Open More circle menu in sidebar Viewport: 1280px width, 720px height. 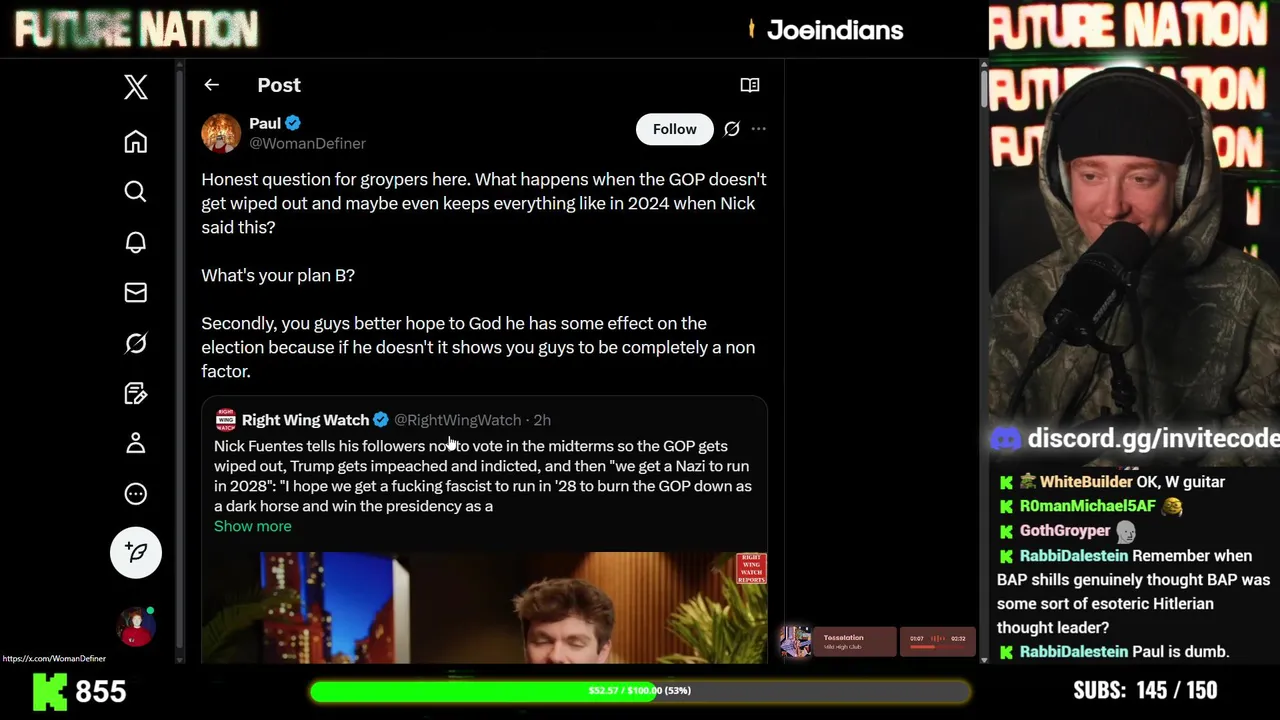coord(136,494)
